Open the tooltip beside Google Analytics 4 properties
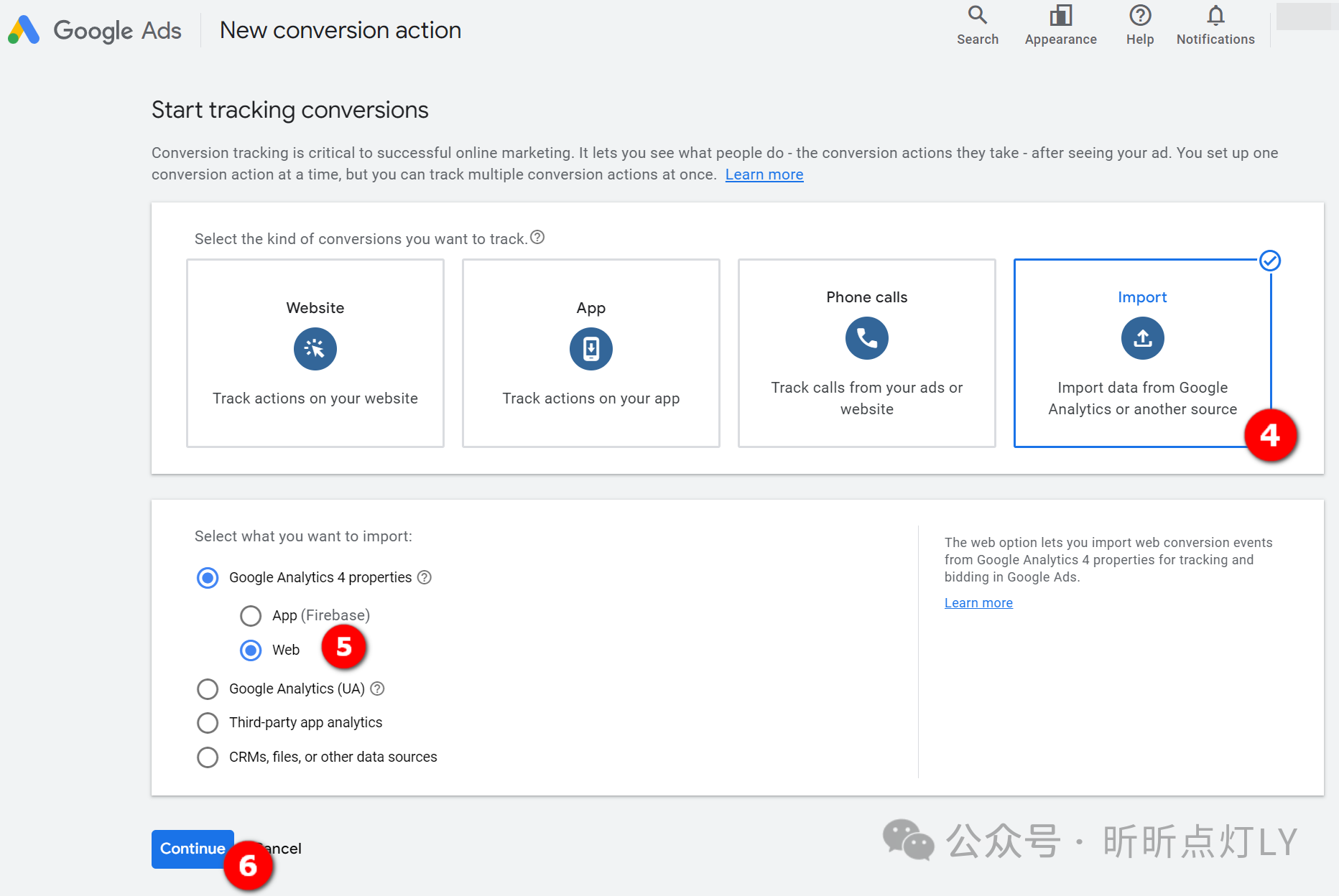The height and width of the screenshot is (896, 1339). tap(425, 577)
